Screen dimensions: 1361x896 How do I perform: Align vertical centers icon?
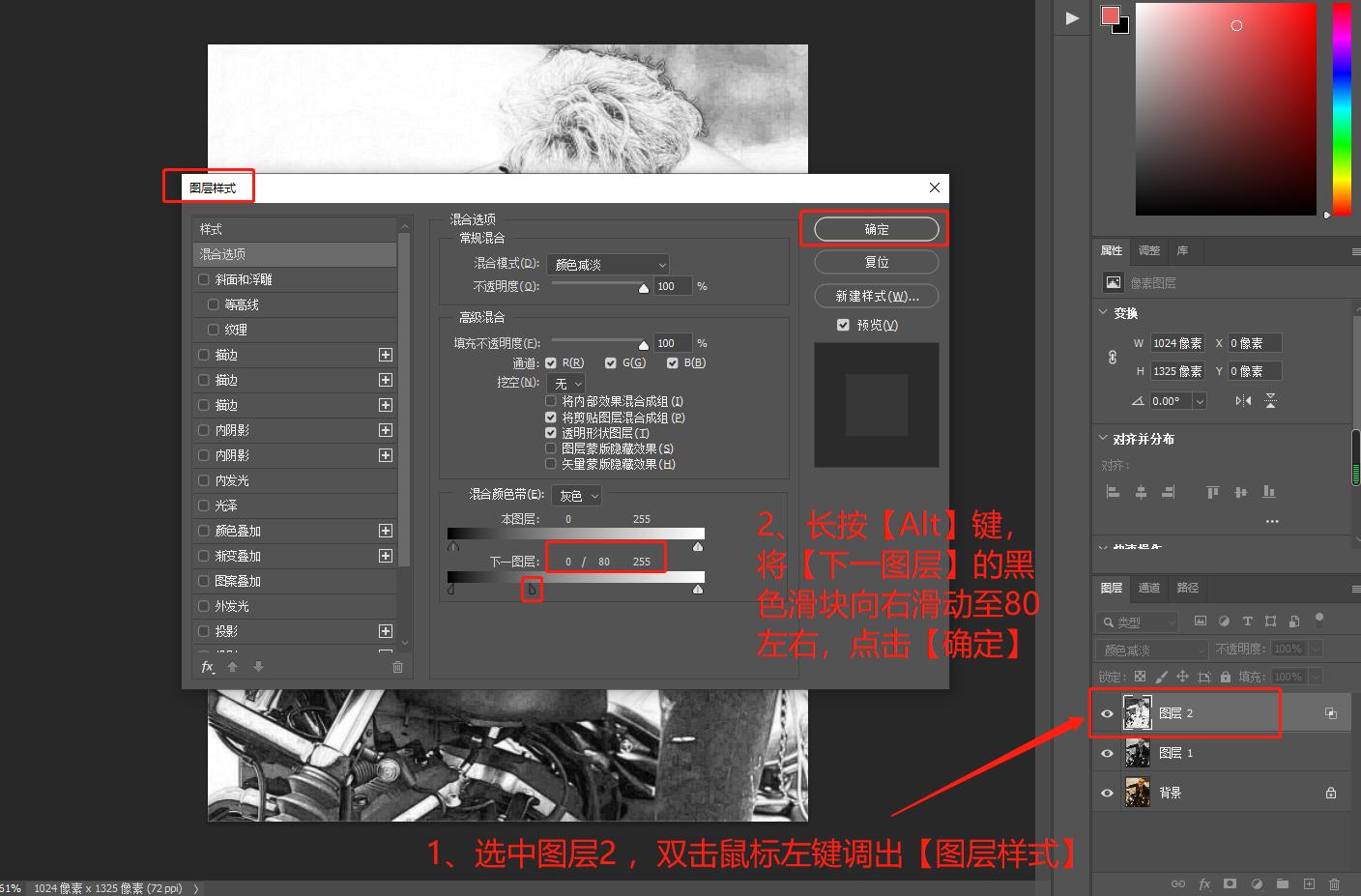[1241, 492]
